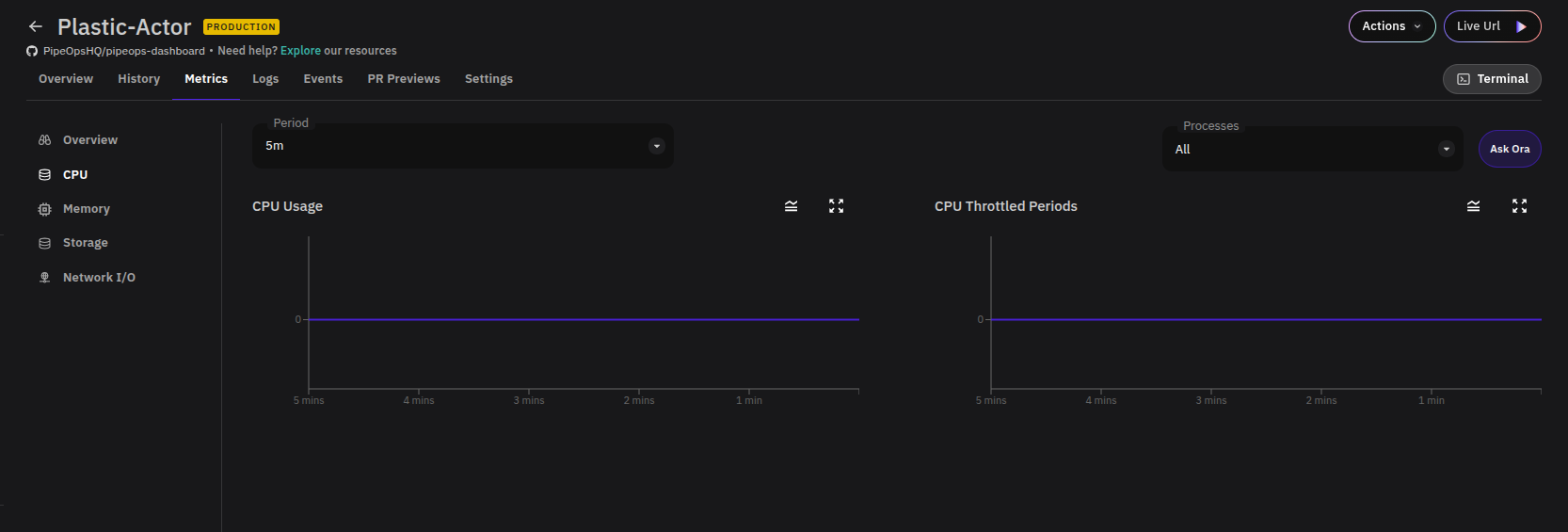This screenshot has width=1568, height=532.
Task: Click the binoculars icon for metrics Overview
Action: coord(44,140)
